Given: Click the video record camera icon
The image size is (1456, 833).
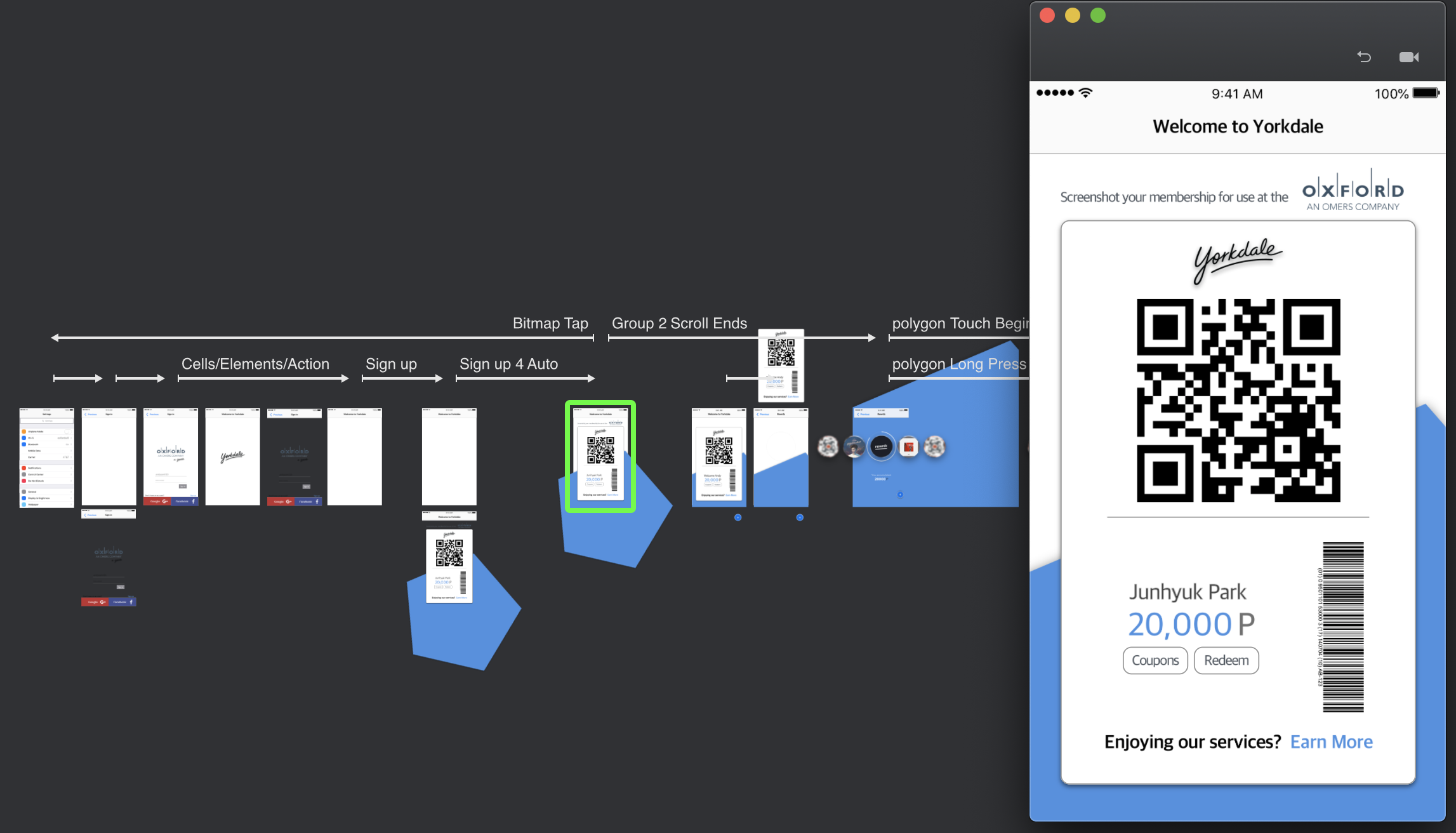Looking at the screenshot, I should pos(1409,57).
